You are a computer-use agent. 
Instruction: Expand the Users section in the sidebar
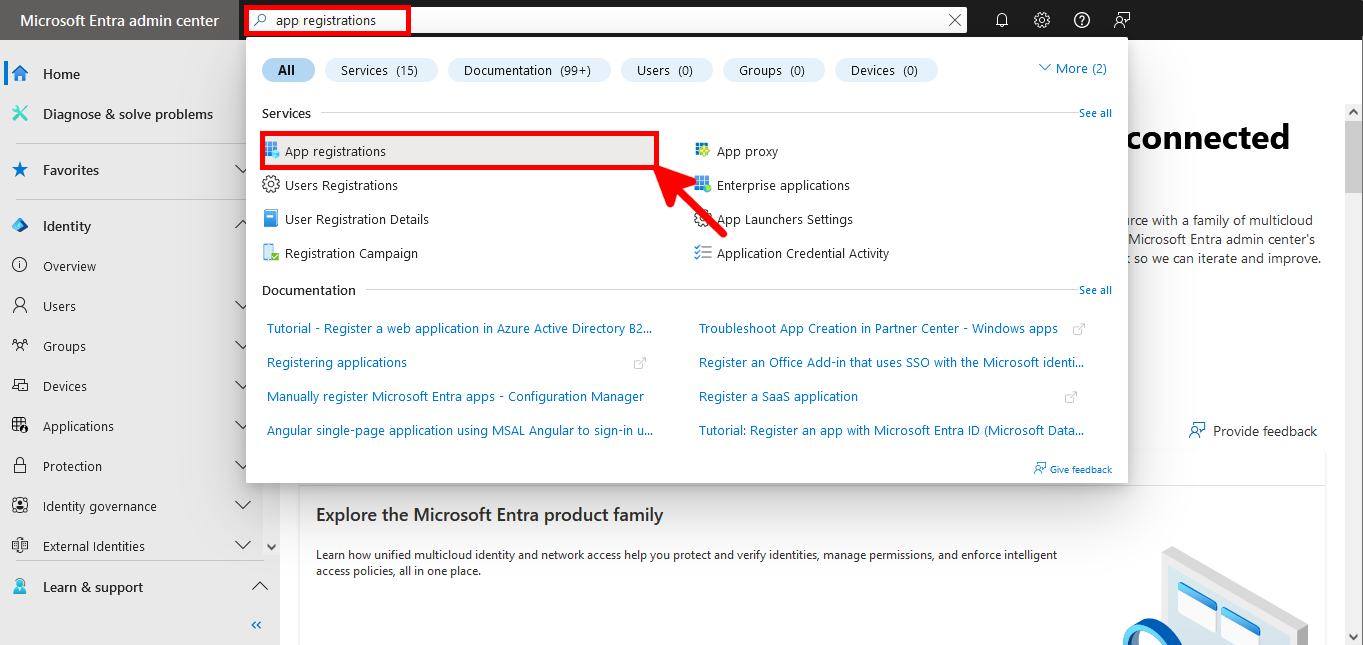click(x=241, y=305)
